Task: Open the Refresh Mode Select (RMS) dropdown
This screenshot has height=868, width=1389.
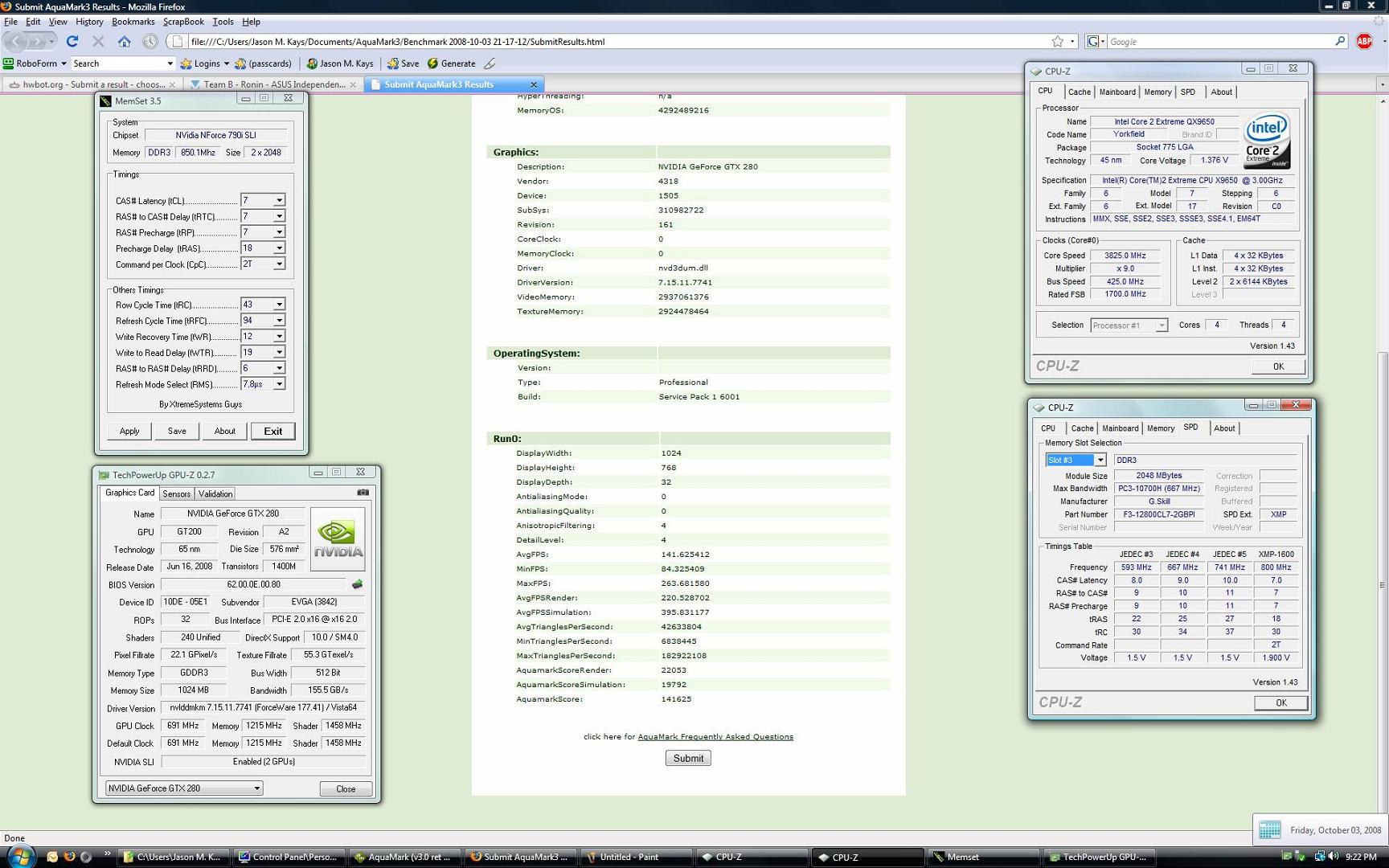Action: coord(279,384)
